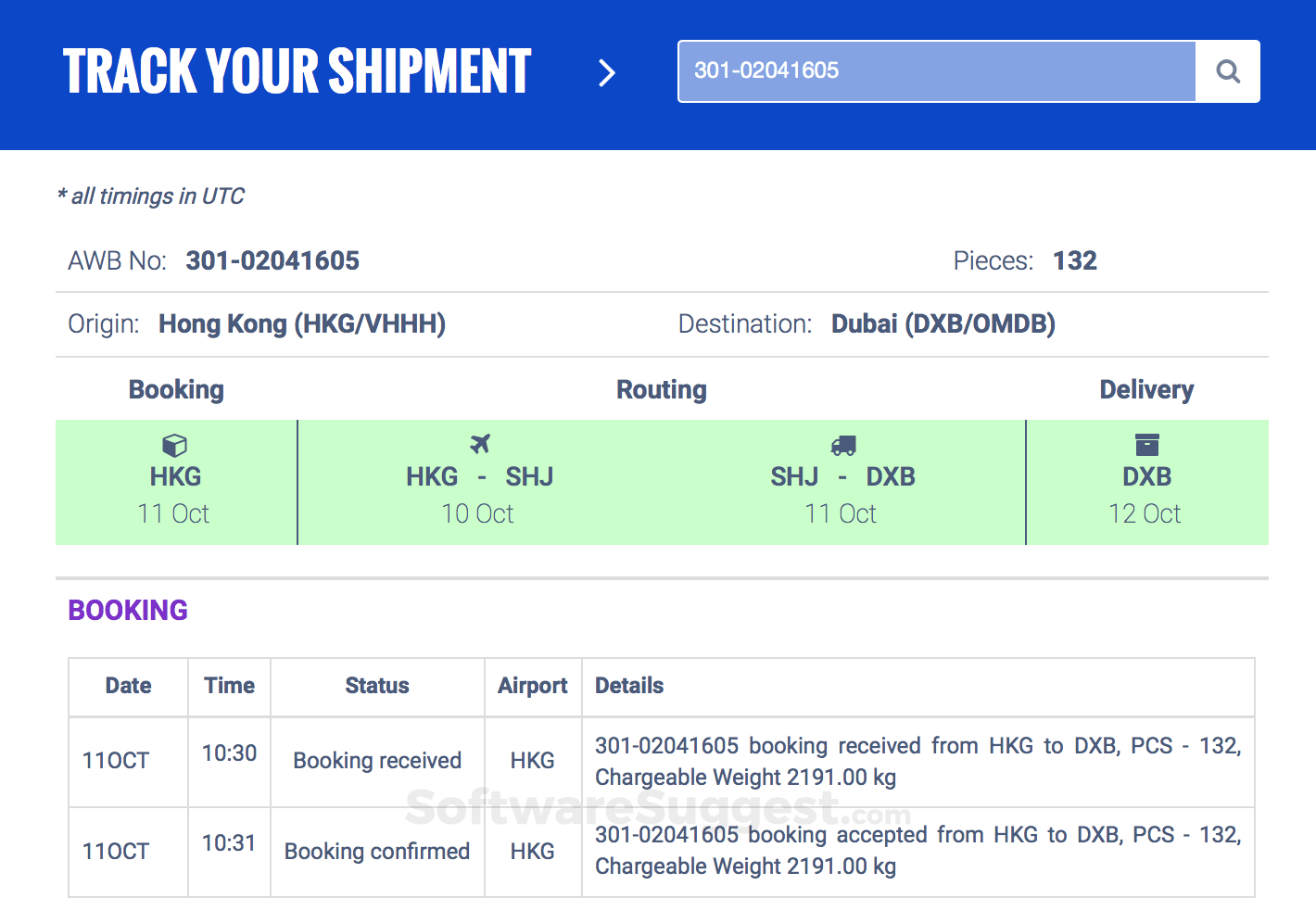Click the HKG - SHJ 10 Oct leg
This screenshot has height=898, width=1316.
coord(479,495)
